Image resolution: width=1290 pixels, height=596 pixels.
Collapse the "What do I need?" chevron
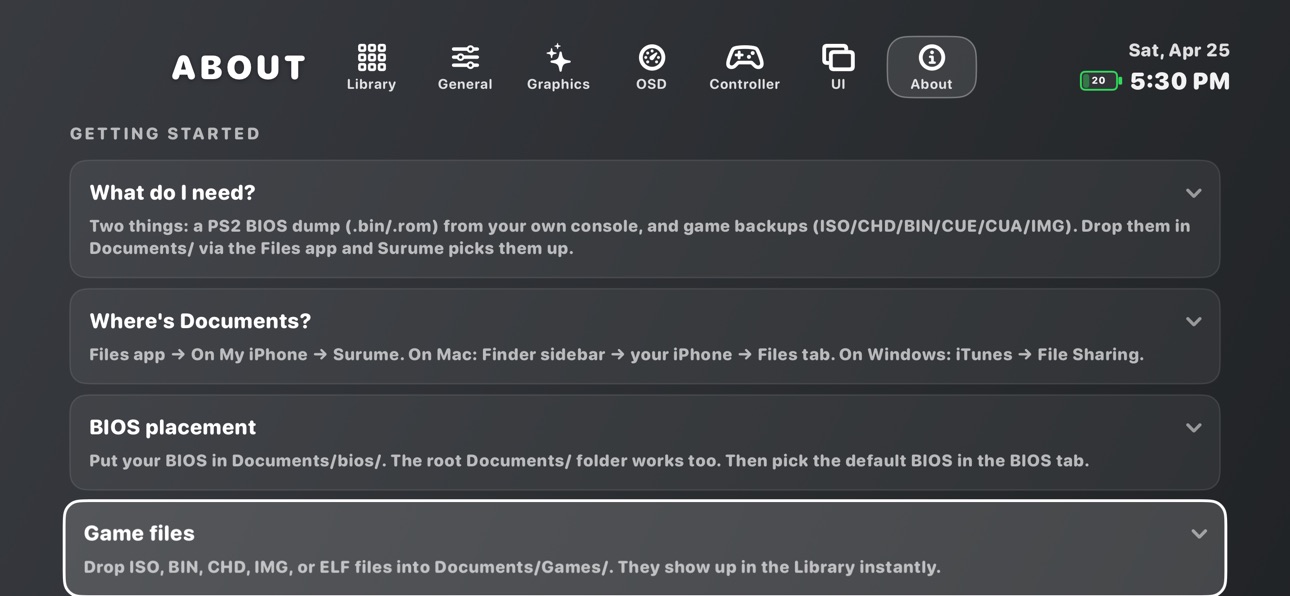tap(1193, 193)
